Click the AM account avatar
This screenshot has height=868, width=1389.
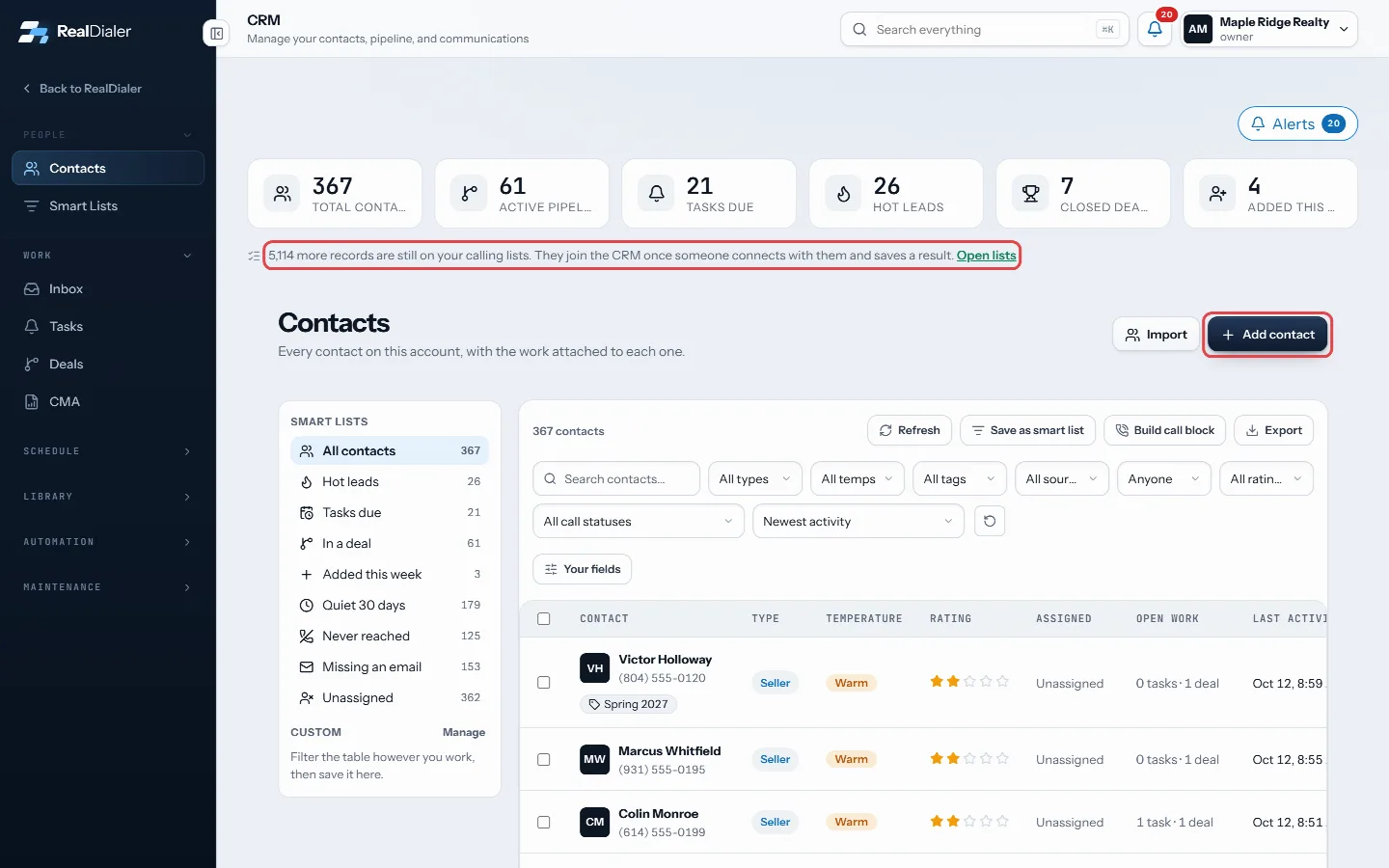(x=1198, y=29)
